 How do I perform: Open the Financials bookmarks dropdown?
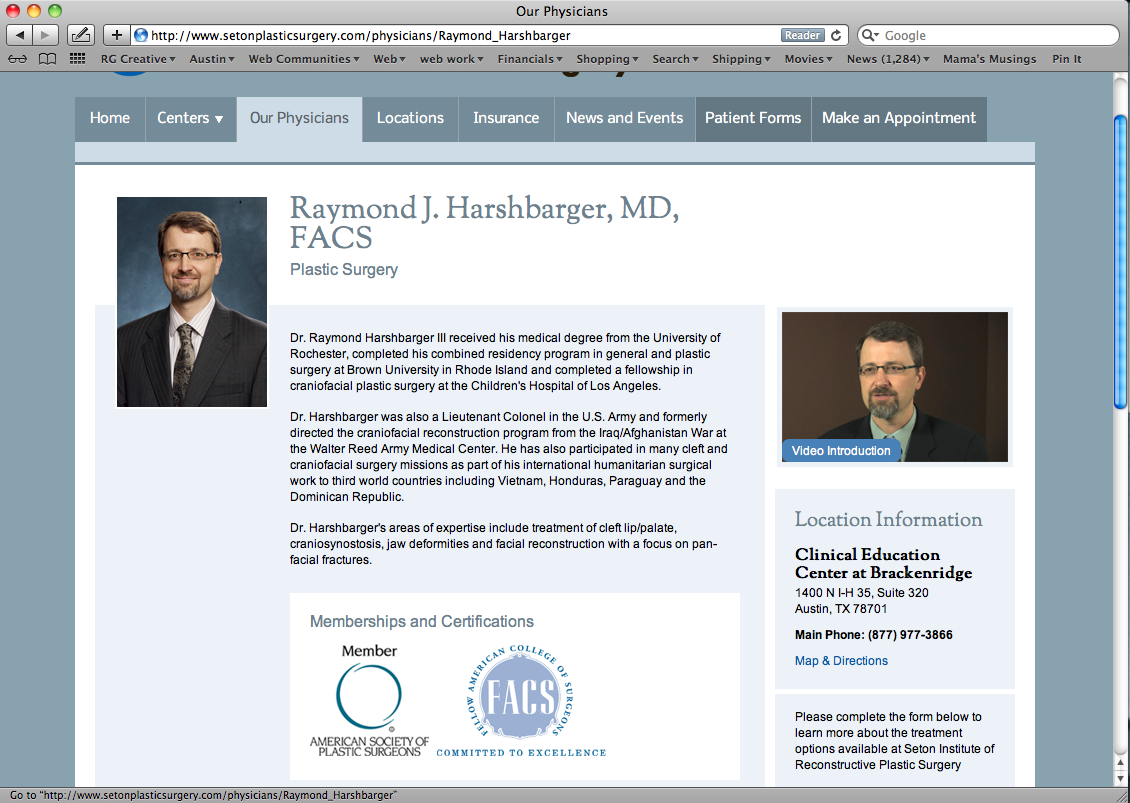(x=531, y=59)
